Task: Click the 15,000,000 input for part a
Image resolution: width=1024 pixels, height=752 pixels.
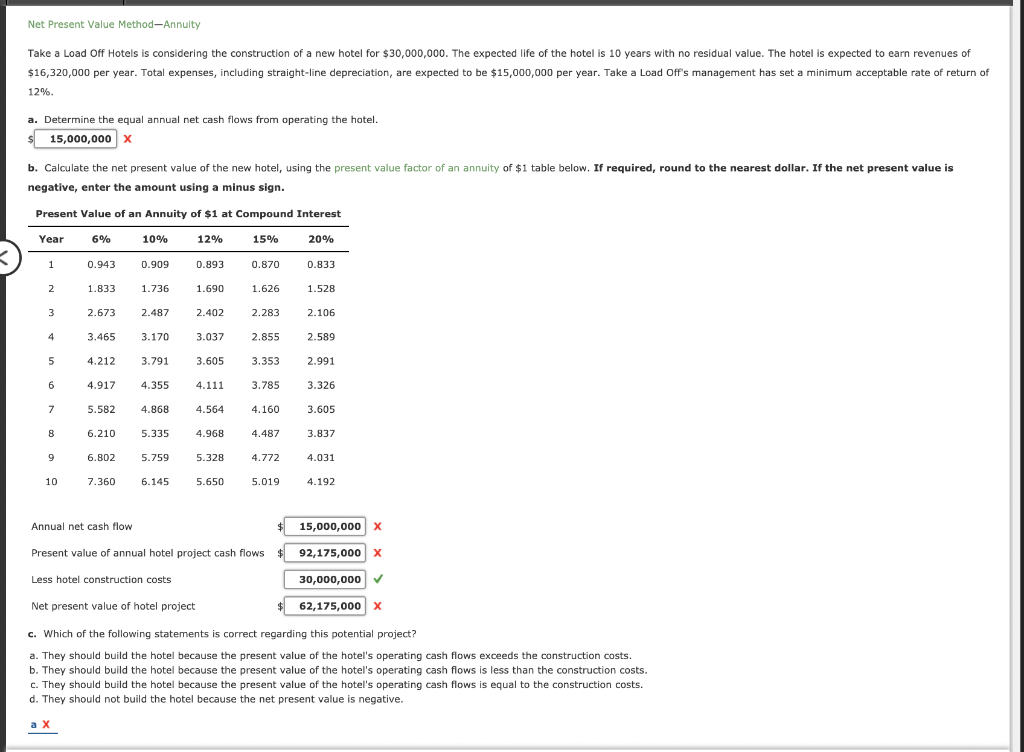Action: 76,139
